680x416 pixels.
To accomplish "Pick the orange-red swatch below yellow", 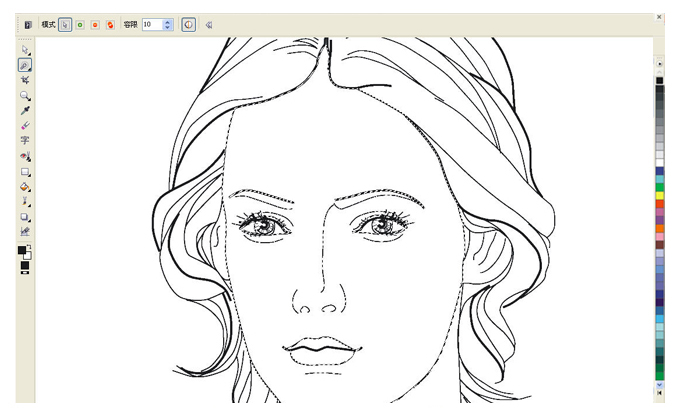I will coord(660,204).
